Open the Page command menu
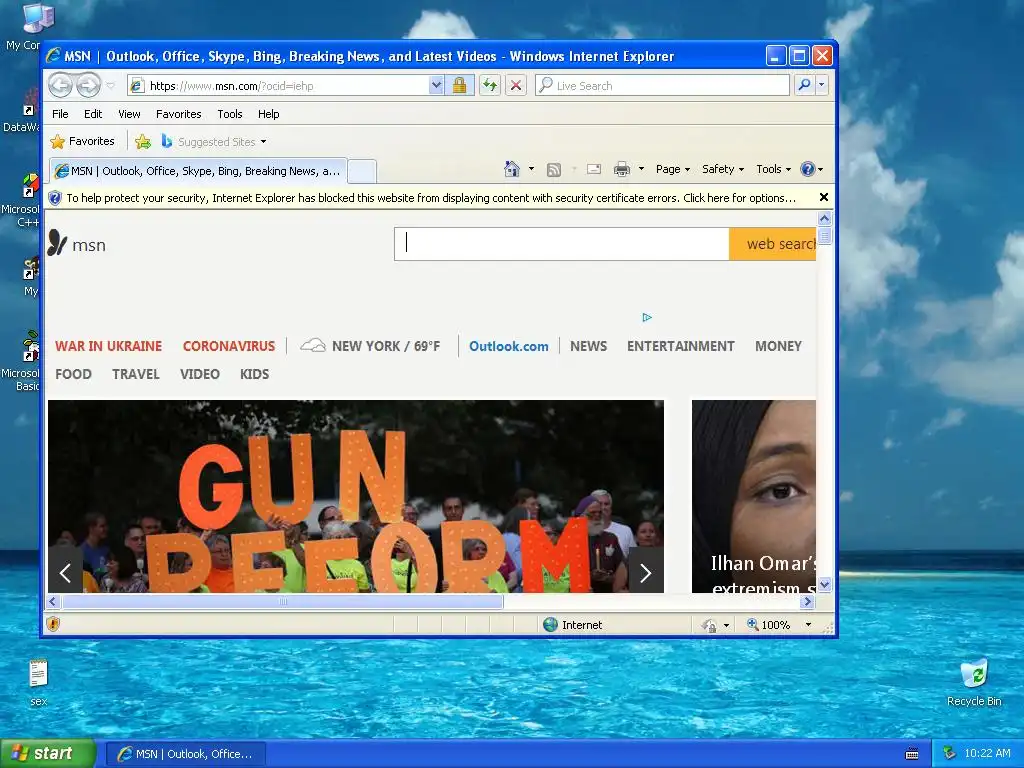 673,169
